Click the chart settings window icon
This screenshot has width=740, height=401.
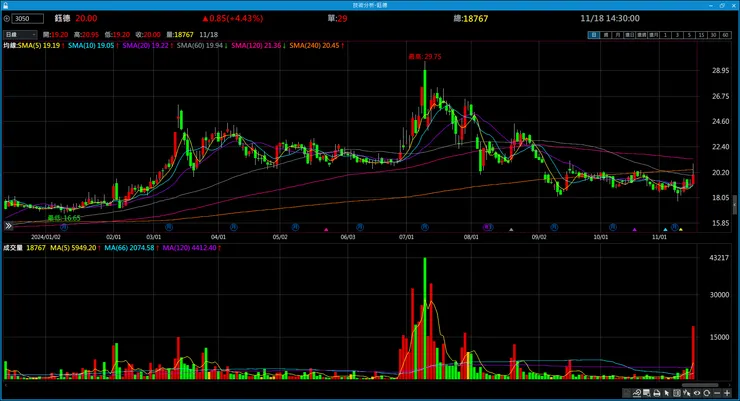coord(647,393)
